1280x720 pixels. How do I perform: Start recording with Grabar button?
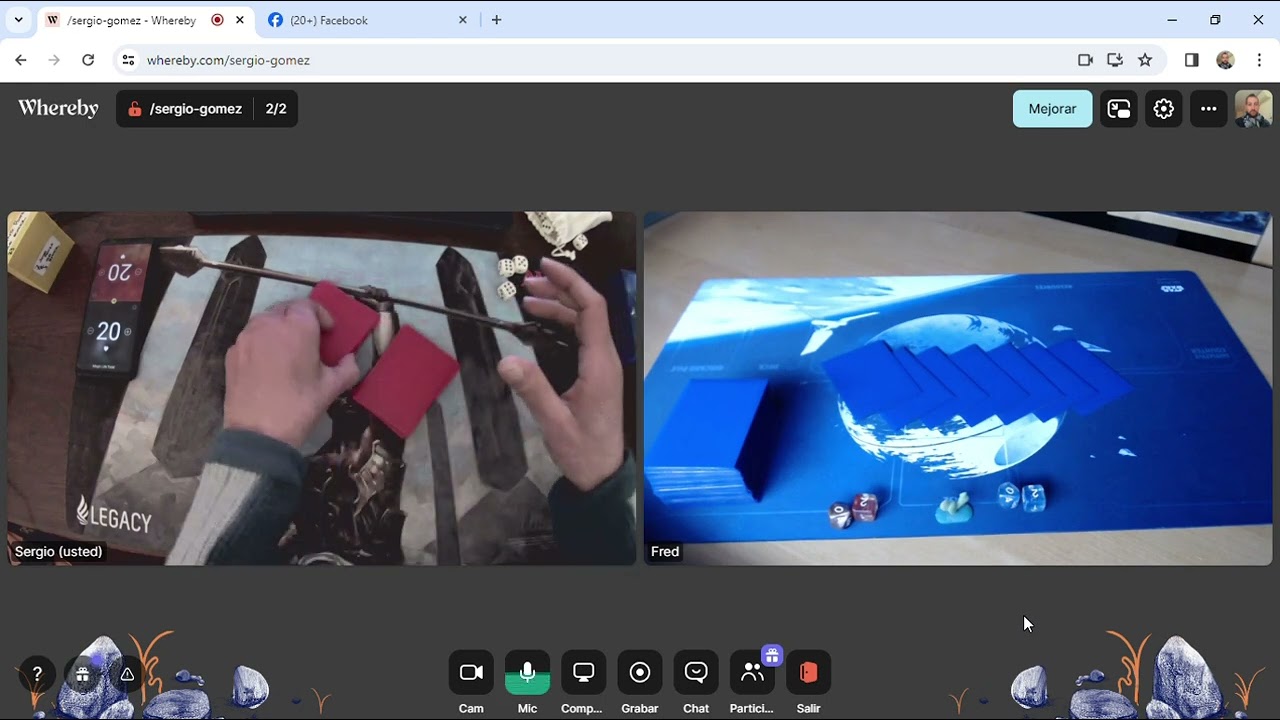pos(640,673)
